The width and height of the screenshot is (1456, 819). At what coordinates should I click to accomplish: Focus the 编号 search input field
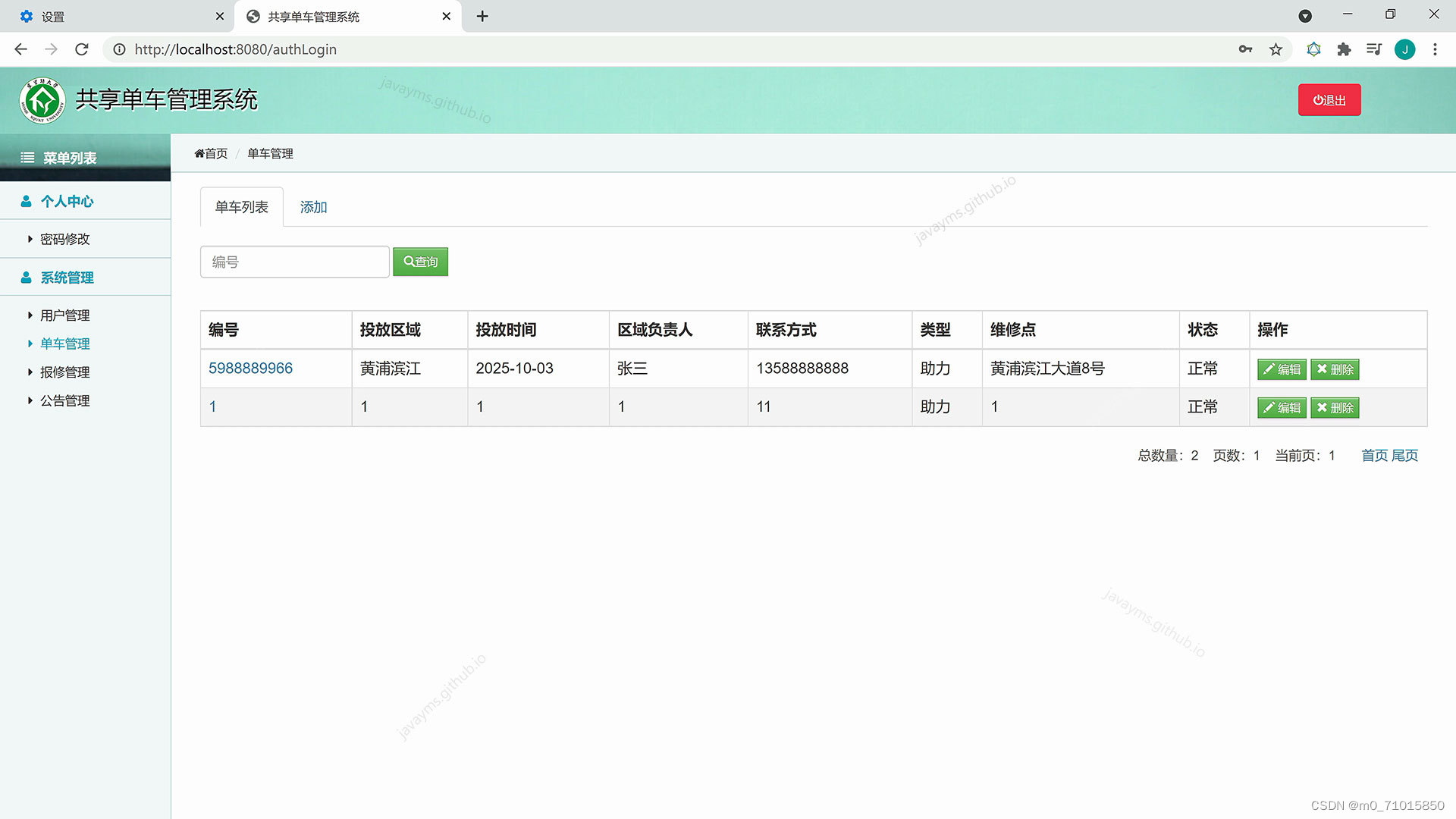click(x=294, y=262)
